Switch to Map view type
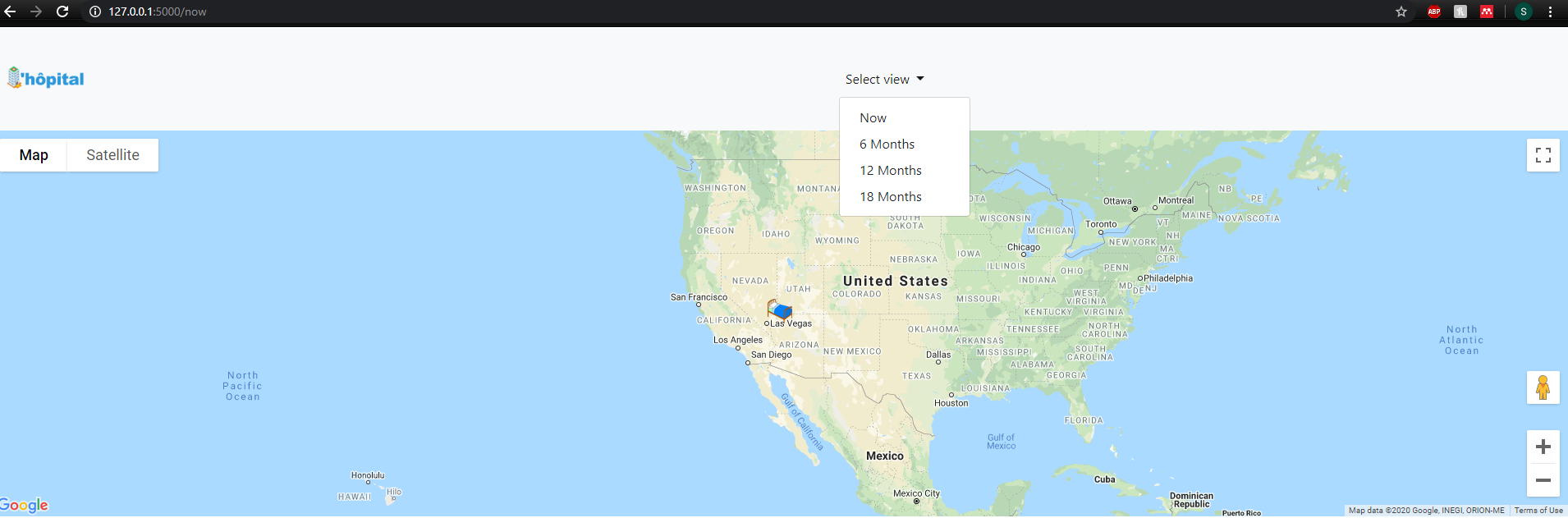Screen dimensions: 1568x518 (x=34, y=155)
